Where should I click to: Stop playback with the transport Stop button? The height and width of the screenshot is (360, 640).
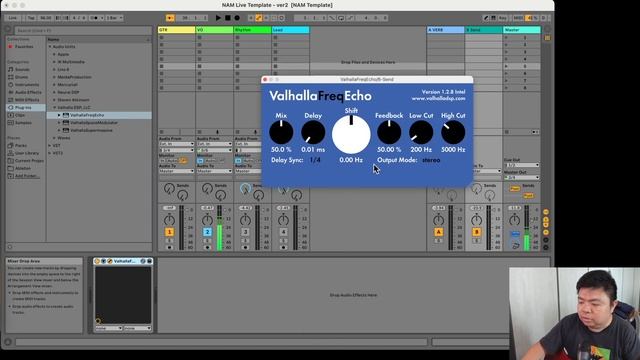pyautogui.click(x=228, y=18)
